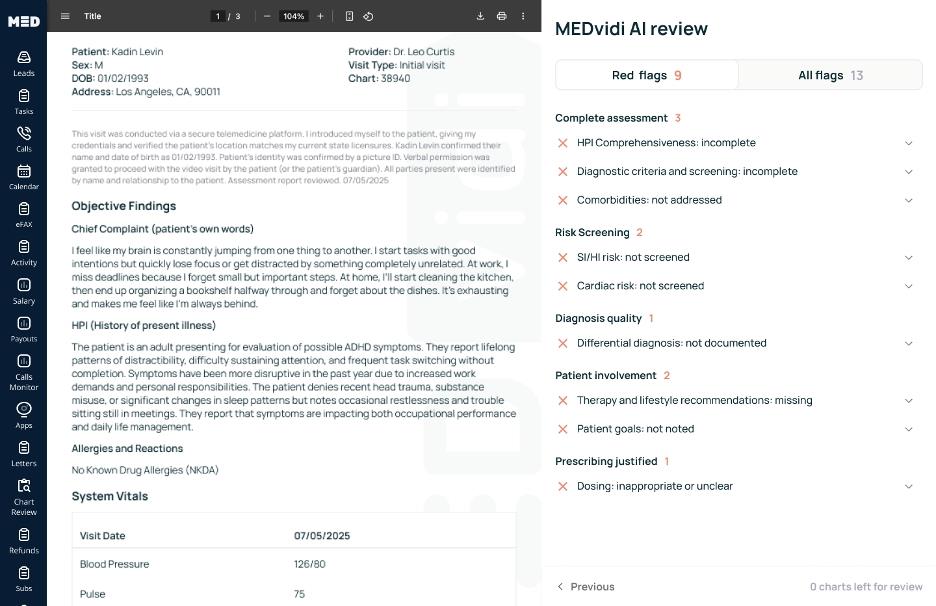Print the chart document

[x=501, y=16]
